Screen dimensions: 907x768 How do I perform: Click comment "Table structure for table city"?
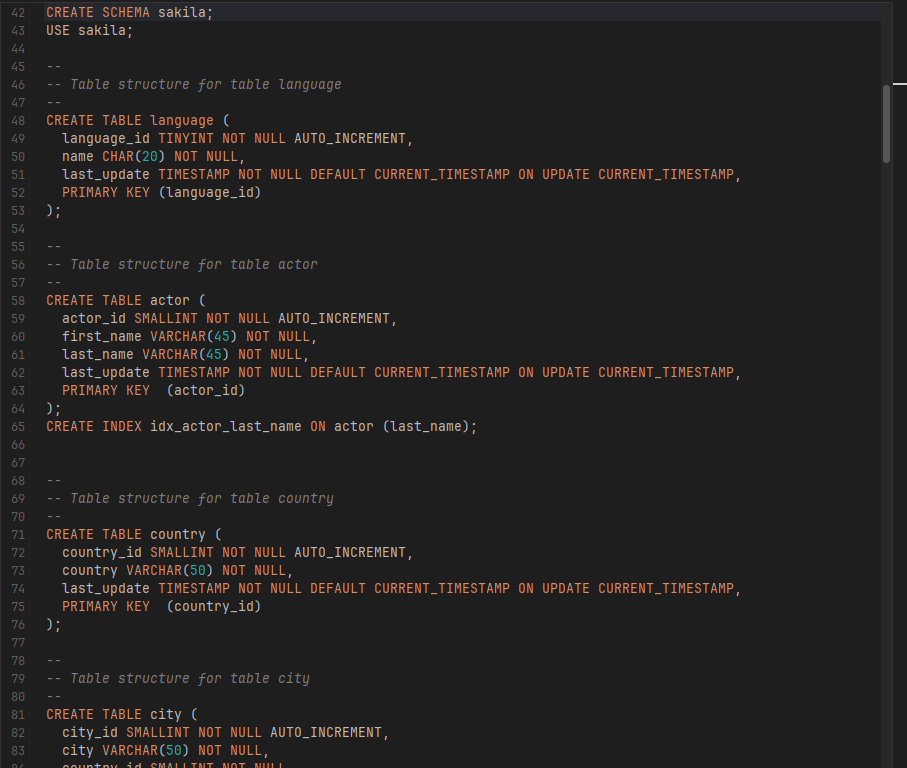[190, 678]
